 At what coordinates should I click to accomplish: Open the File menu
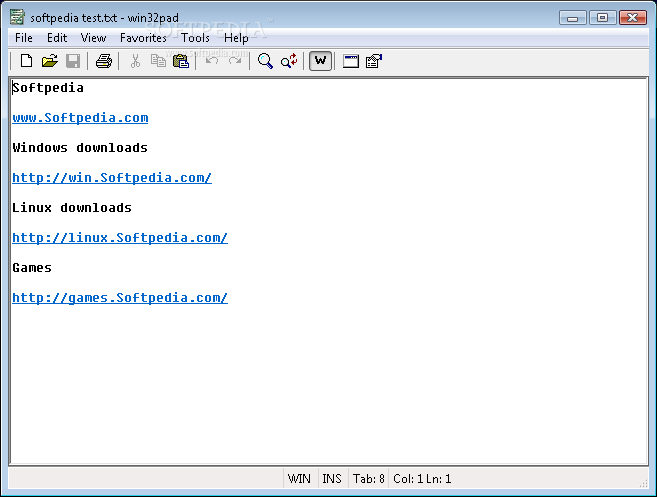(x=24, y=38)
